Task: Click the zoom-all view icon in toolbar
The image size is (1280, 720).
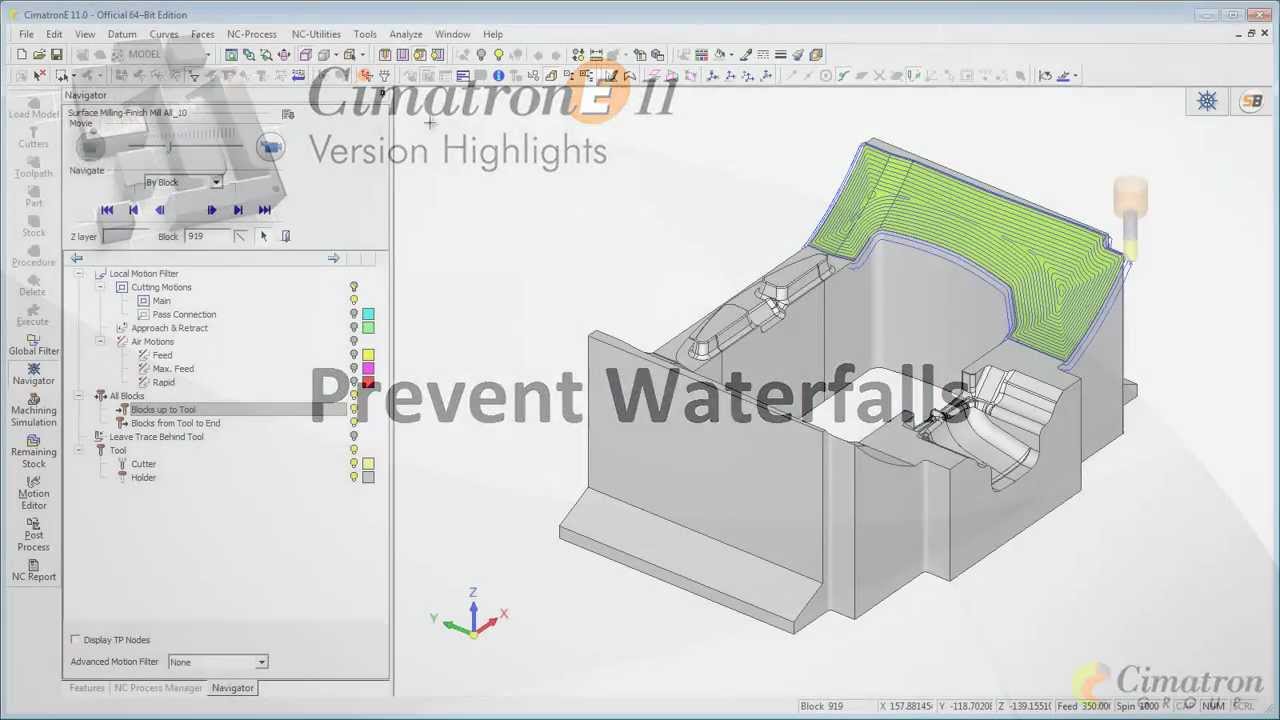Action: pyautogui.click(x=231, y=55)
